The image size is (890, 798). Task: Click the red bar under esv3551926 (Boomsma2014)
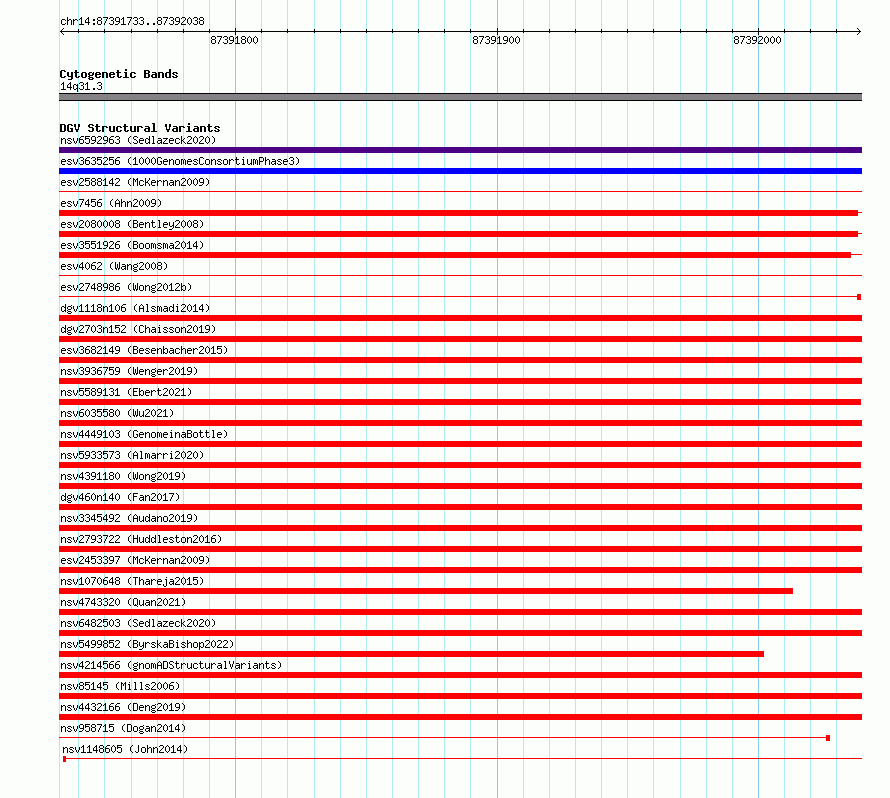coord(455,255)
